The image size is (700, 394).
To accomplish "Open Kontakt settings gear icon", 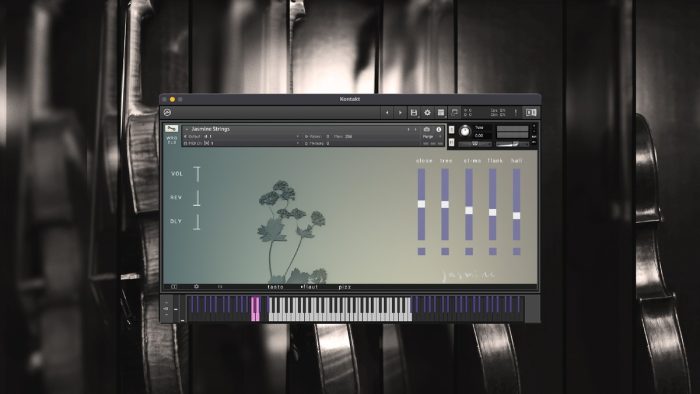I will pyautogui.click(x=427, y=113).
